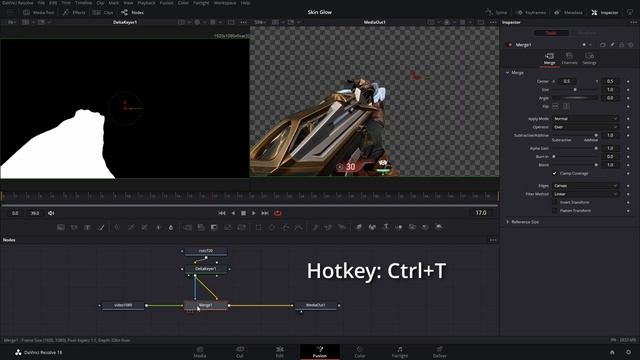Switch to the Settings tab of Merge1
Image resolution: width=640 pixels, height=360 pixels.
click(589, 59)
